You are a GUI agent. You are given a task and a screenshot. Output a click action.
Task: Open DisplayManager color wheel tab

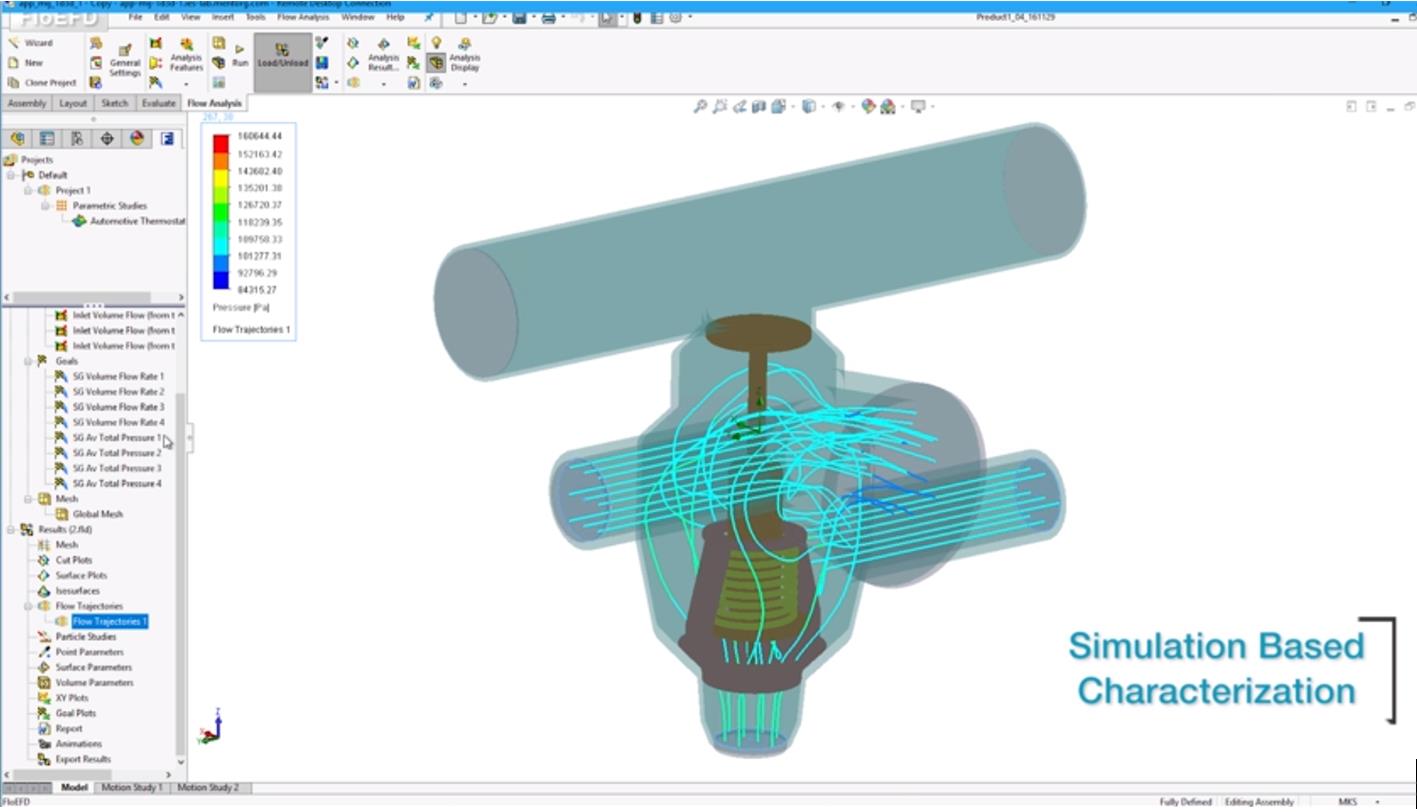coord(137,138)
